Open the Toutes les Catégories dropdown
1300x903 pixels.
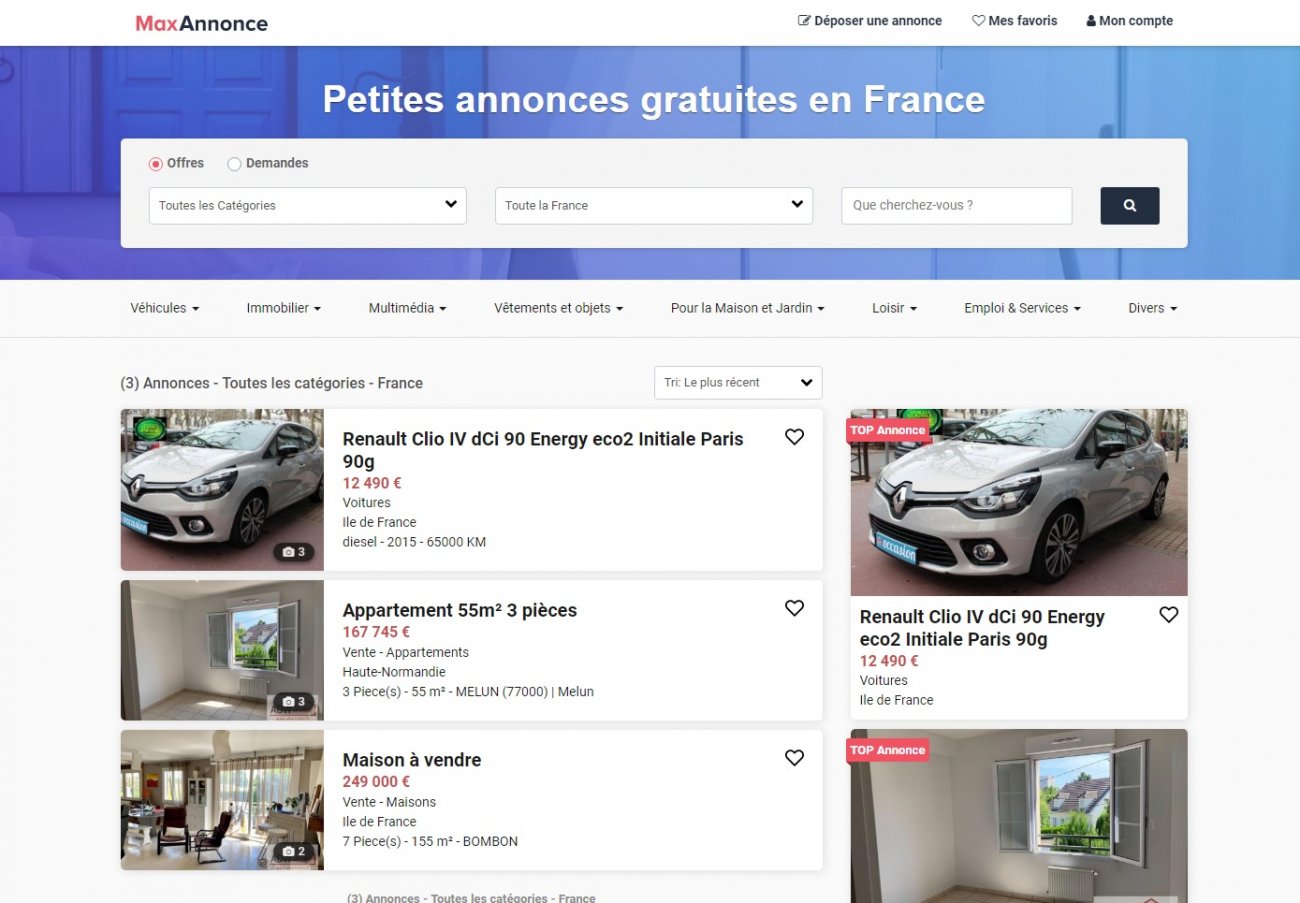click(x=308, y=205)
